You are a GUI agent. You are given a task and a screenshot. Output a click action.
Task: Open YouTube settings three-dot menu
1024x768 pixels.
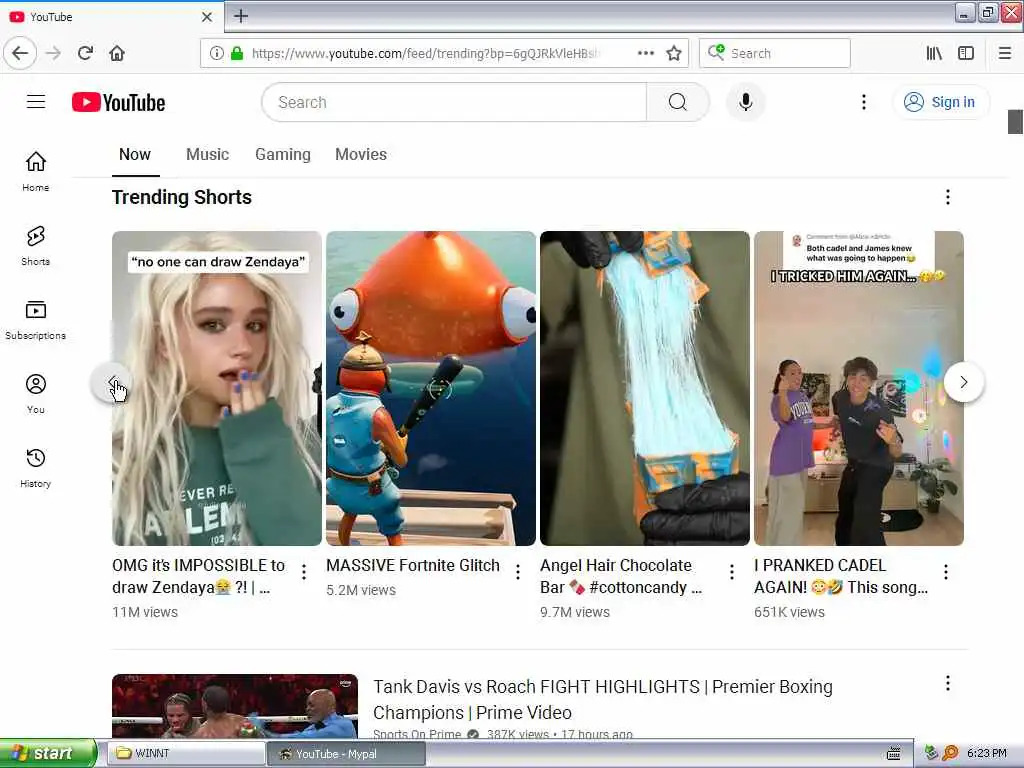coord(863,102)
